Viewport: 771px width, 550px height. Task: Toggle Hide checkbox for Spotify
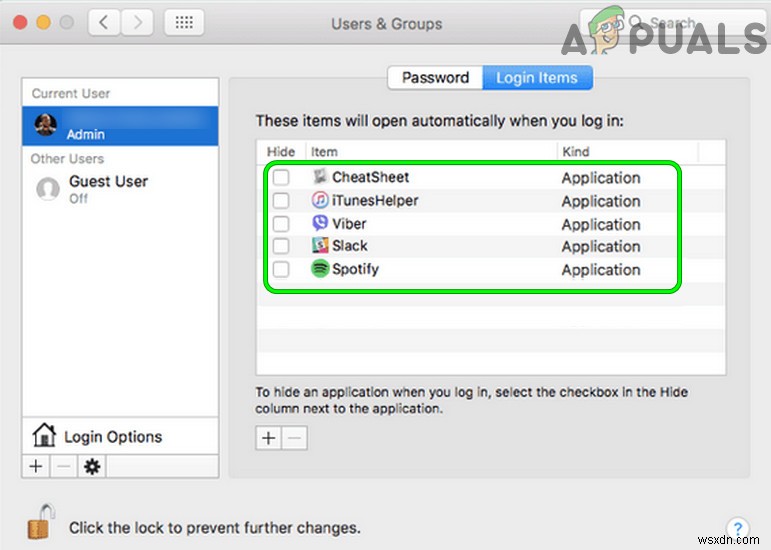tap(281, 269)
